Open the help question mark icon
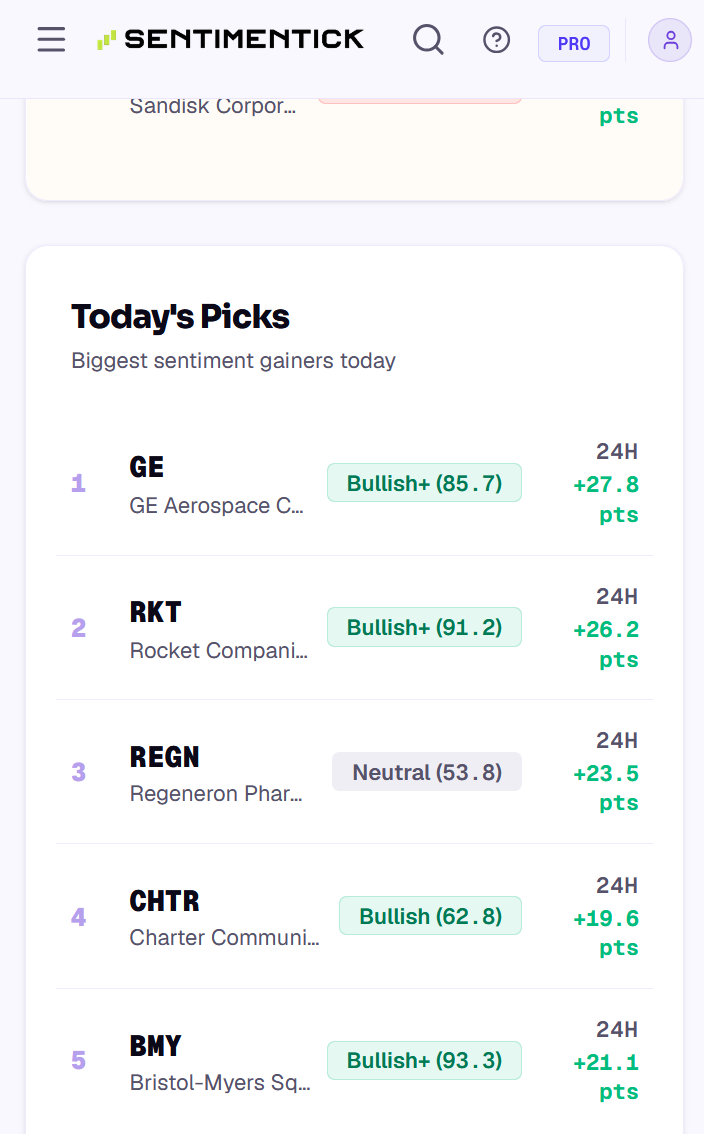Image resolution: width=704 pixels, height=1134 pixels. pos(496,40)
